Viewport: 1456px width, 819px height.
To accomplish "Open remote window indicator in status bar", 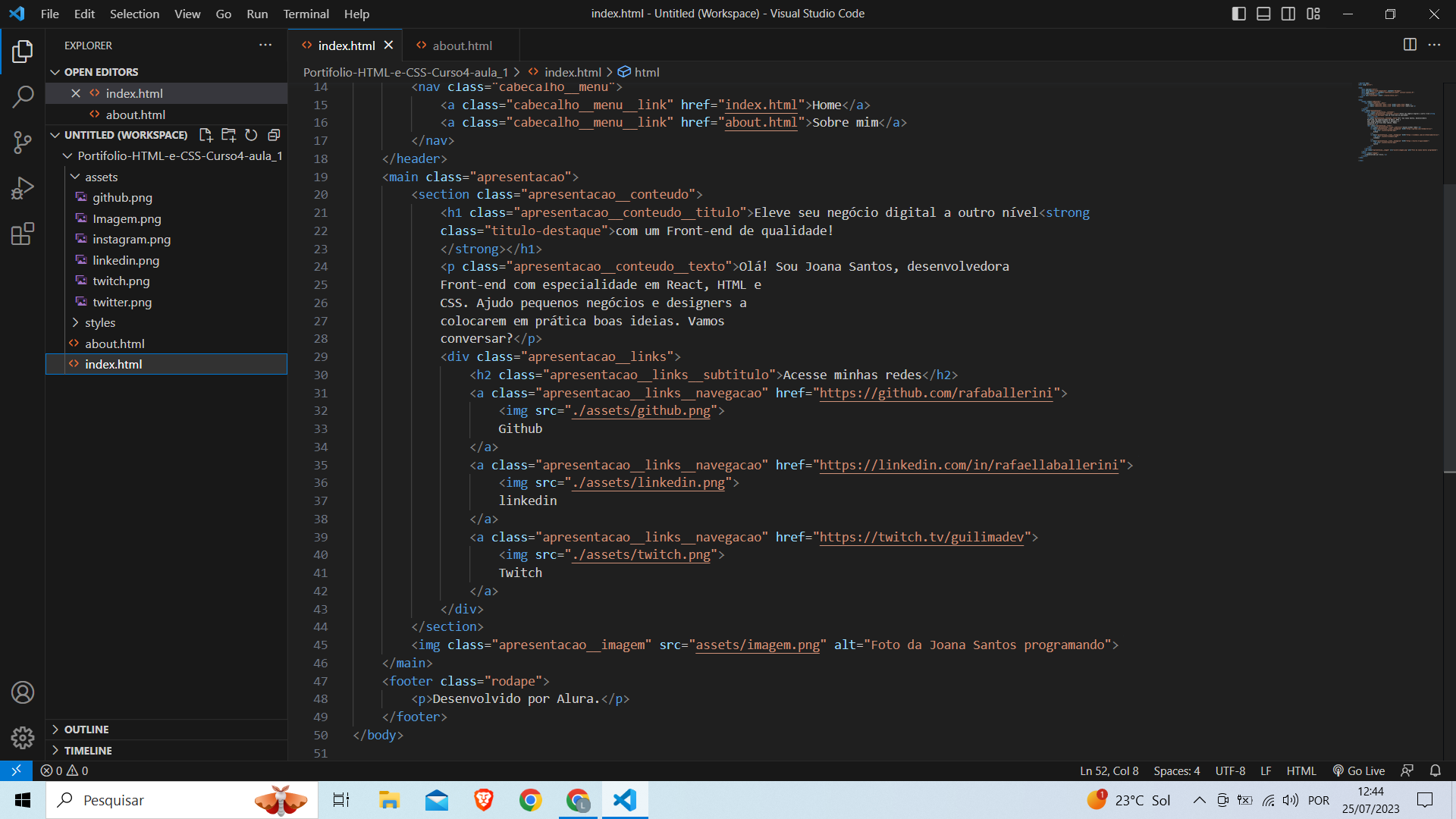I will tap(16, 770).
